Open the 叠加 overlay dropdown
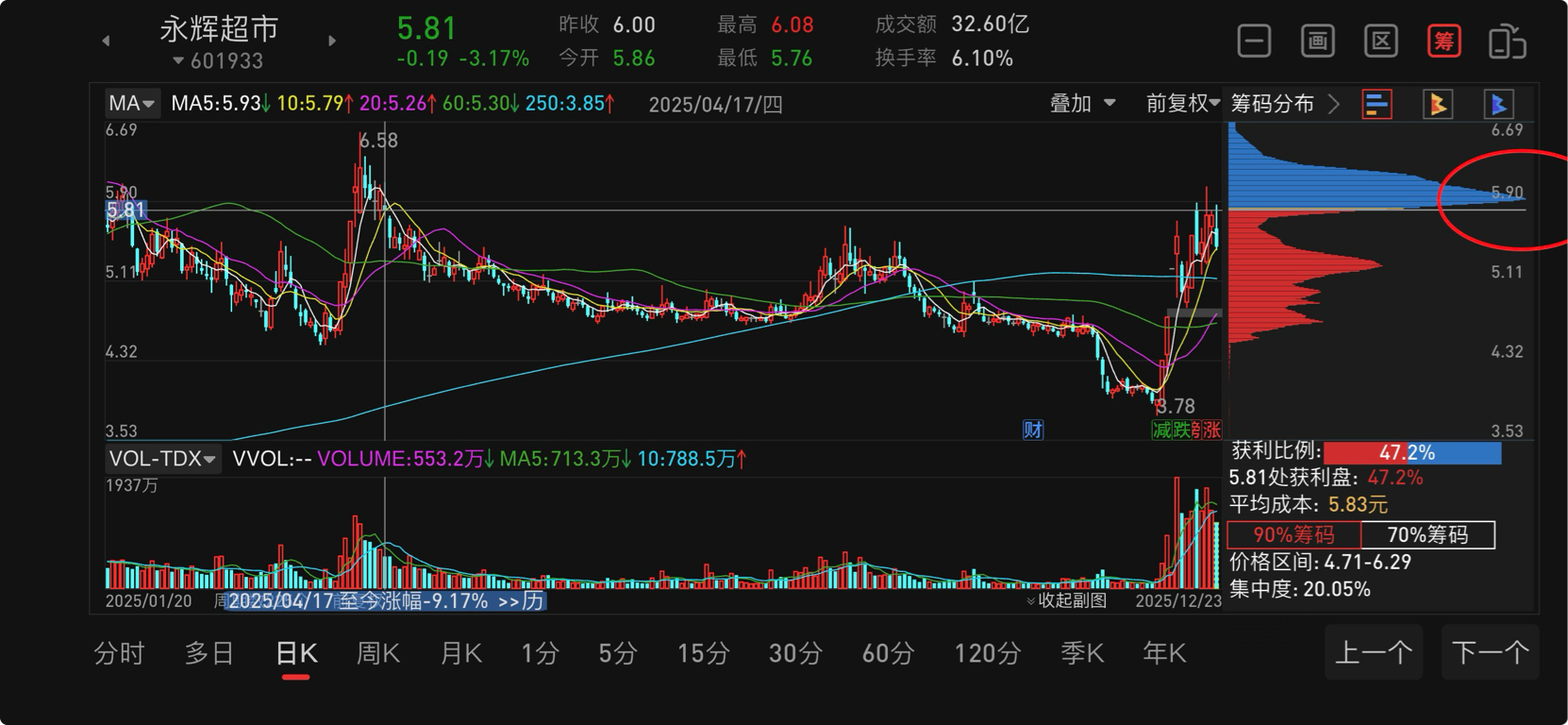The image size is (1568, 725). 1083,103
